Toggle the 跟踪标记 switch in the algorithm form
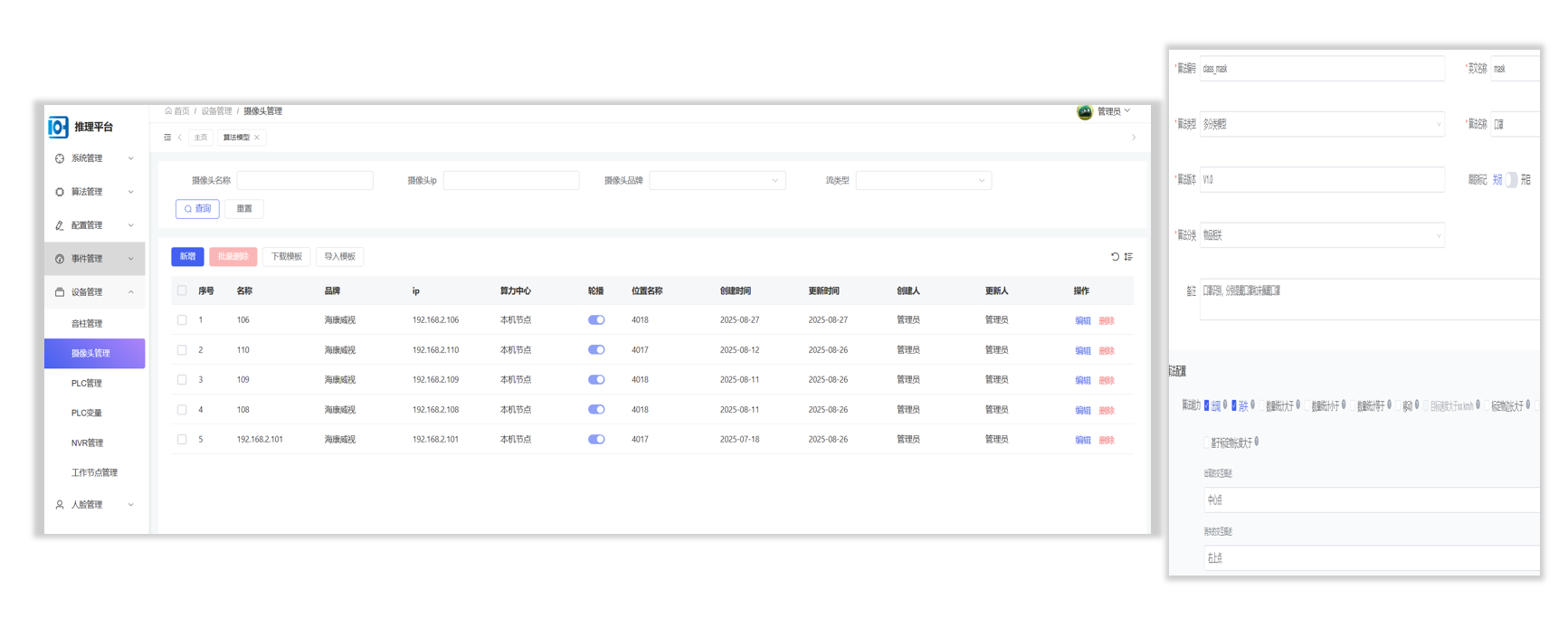Viewport: 1568px width, 628px height. [1510, 180]
